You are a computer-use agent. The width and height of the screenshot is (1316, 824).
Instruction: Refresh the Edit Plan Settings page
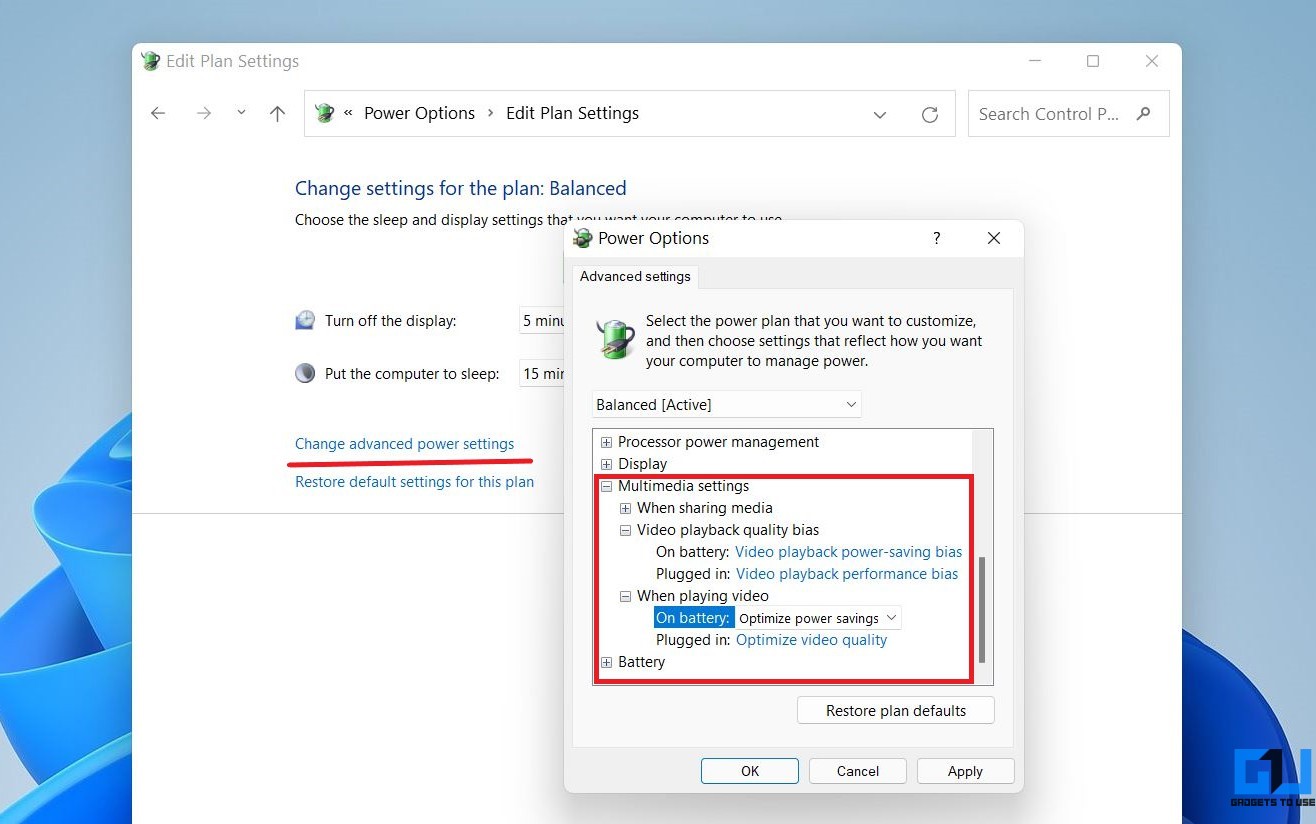930,115
